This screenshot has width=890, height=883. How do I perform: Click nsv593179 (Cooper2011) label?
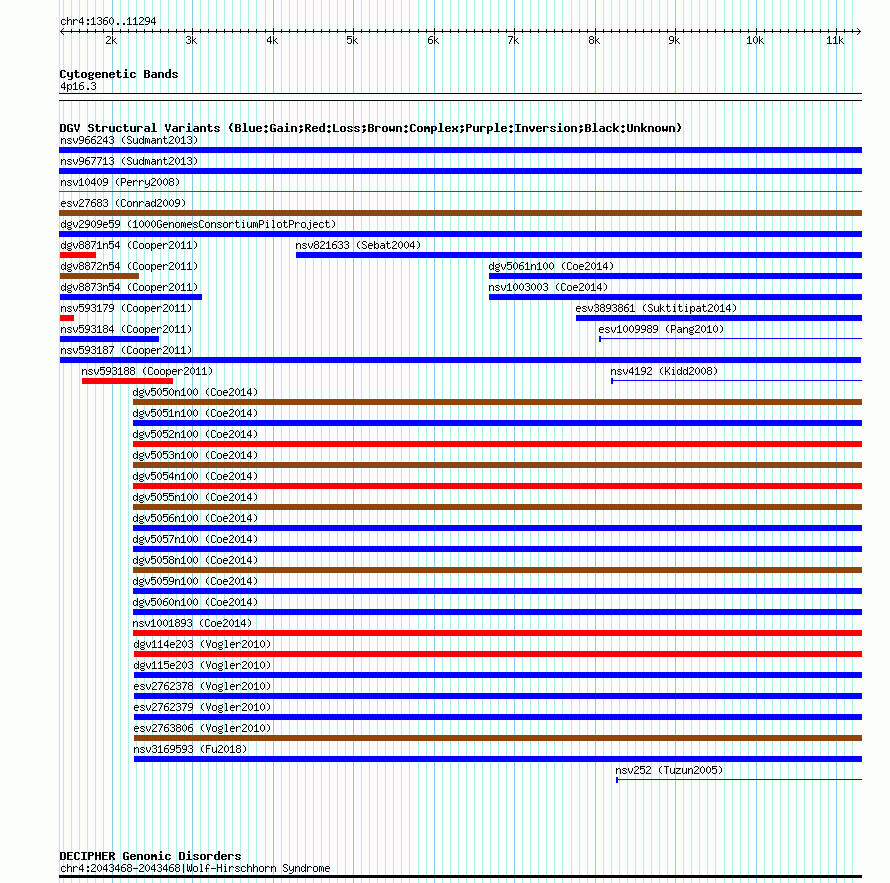point(126,308)
